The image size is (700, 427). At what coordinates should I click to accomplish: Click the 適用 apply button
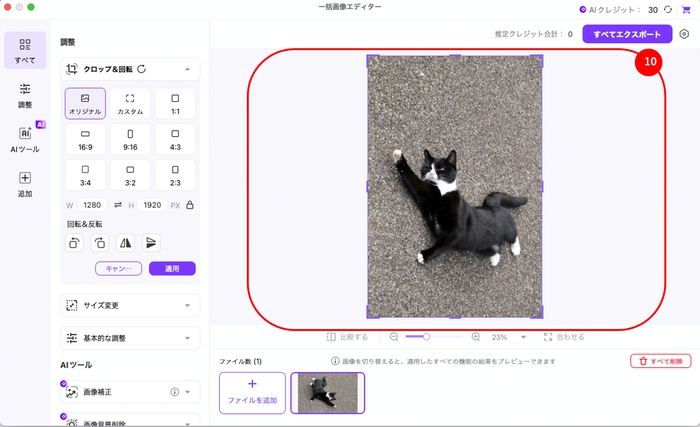pos(172,268)
